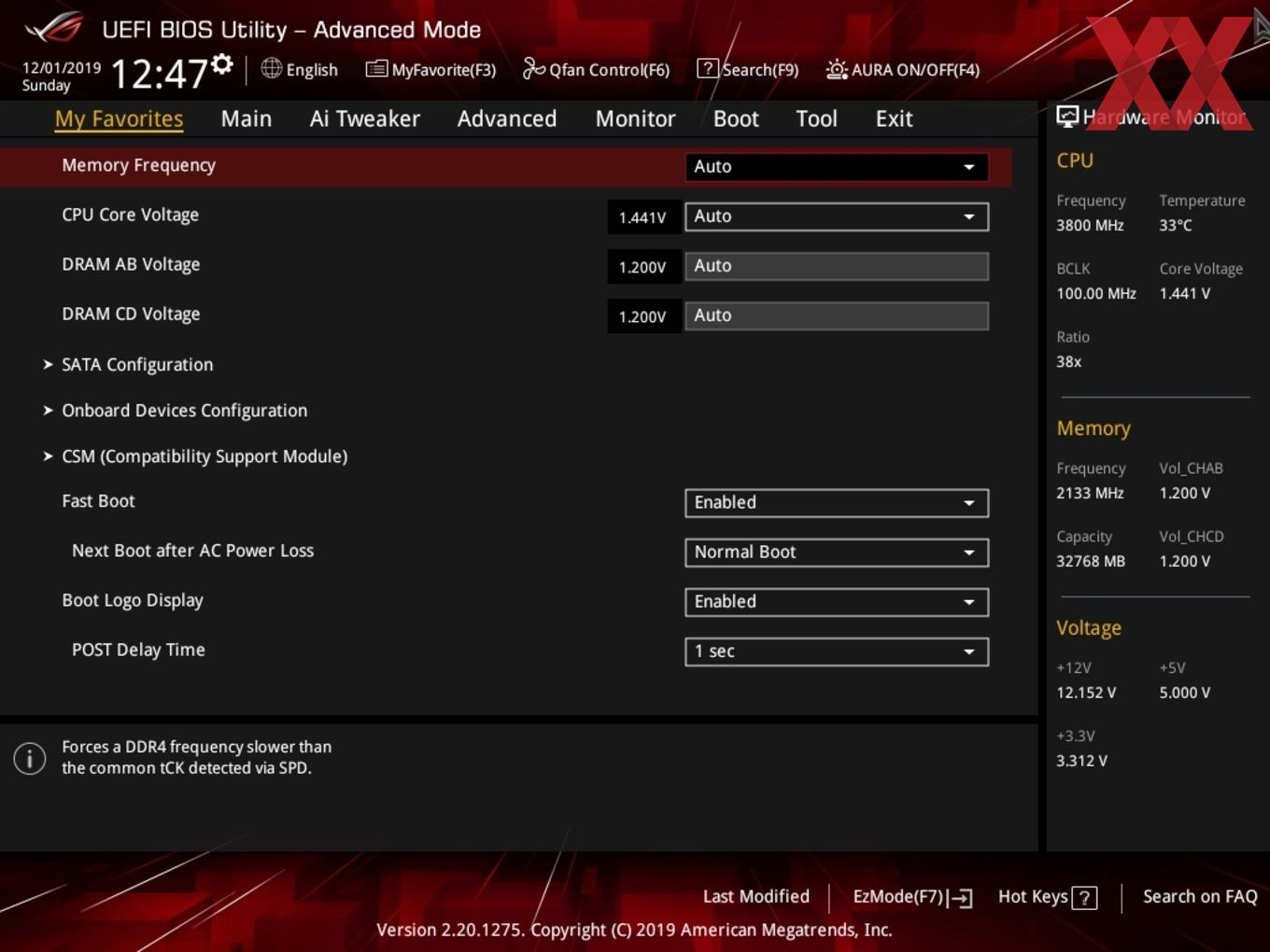Click the DRAM CD Voltage input field
The width and height of the screenshot is (1270, 952).
coord(836,315)
